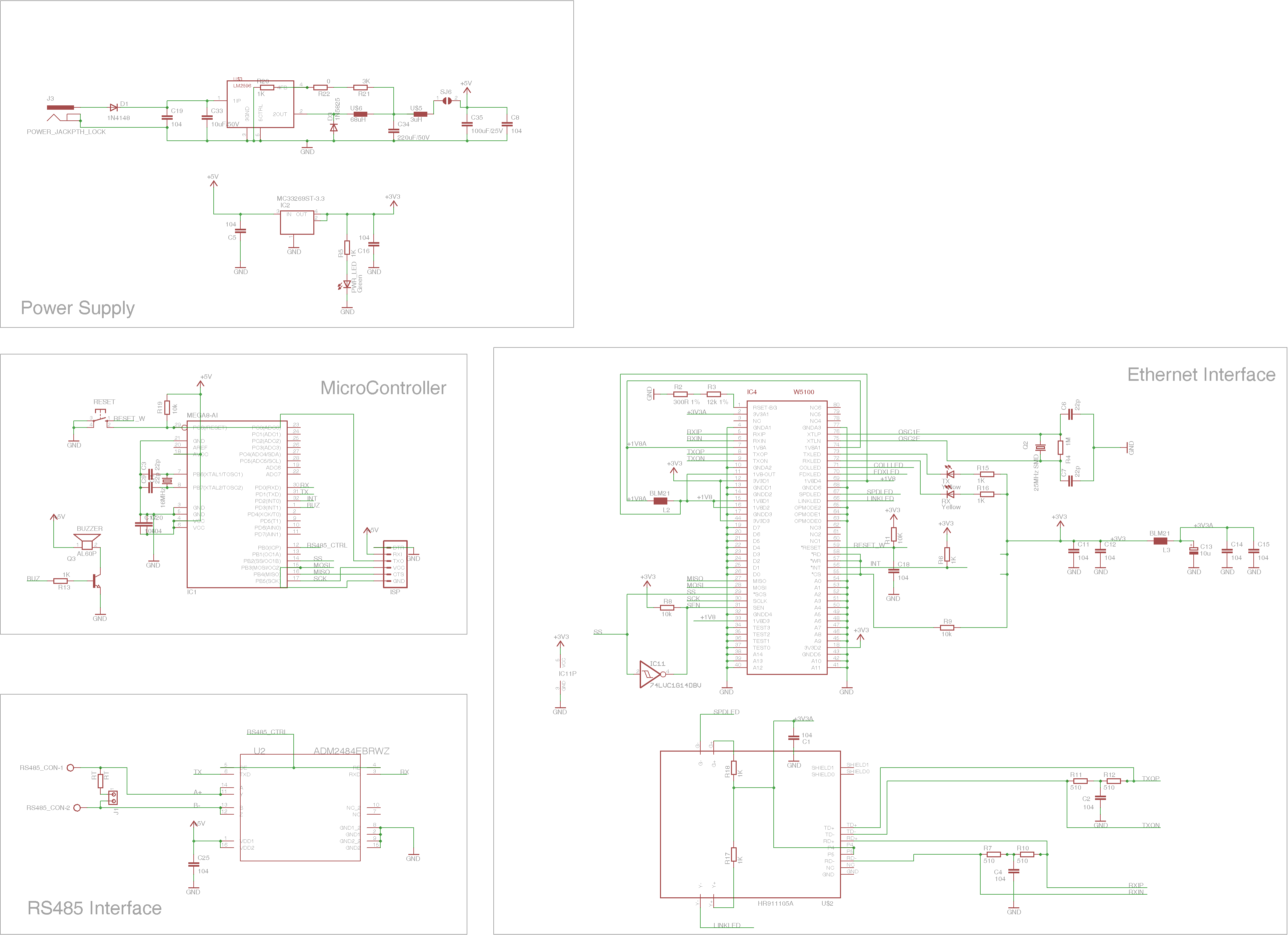The height and width of the screenshot is (935, 1288).
Task: Select the 1N5825 Schottky diode symbol
Action: [333, 127]
